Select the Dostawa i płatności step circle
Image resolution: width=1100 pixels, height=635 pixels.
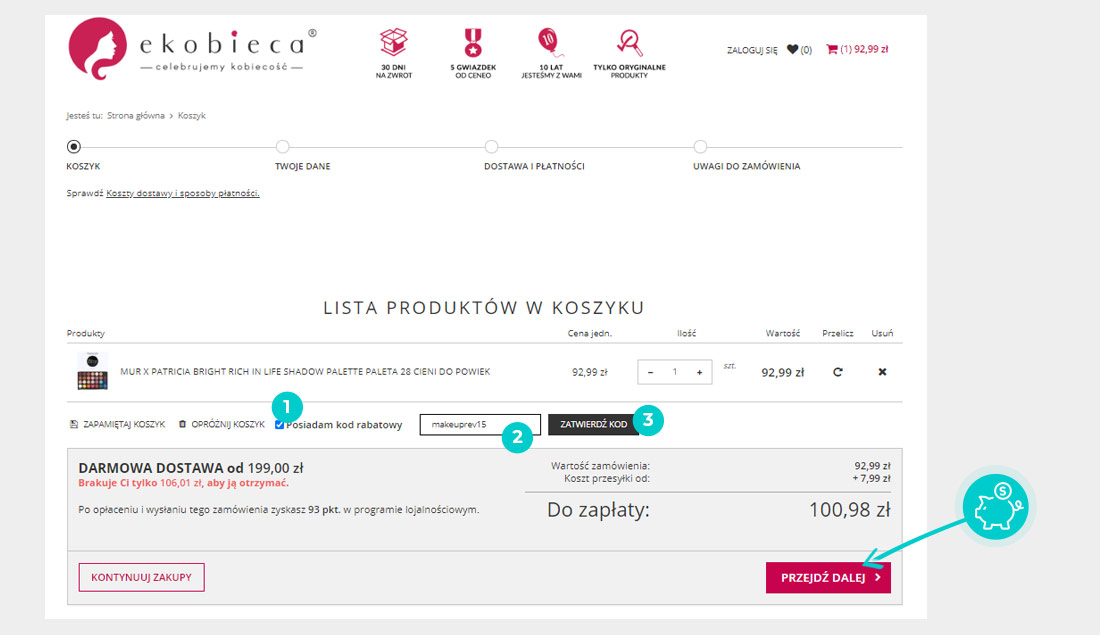point(491,147)
